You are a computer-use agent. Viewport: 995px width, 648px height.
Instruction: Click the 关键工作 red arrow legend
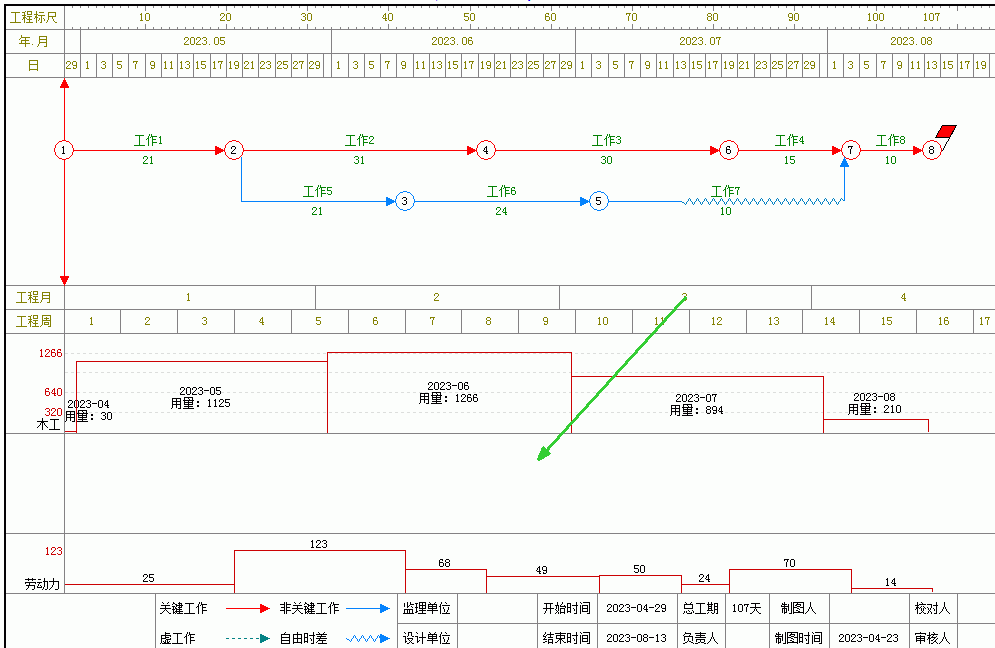(247, 608)
